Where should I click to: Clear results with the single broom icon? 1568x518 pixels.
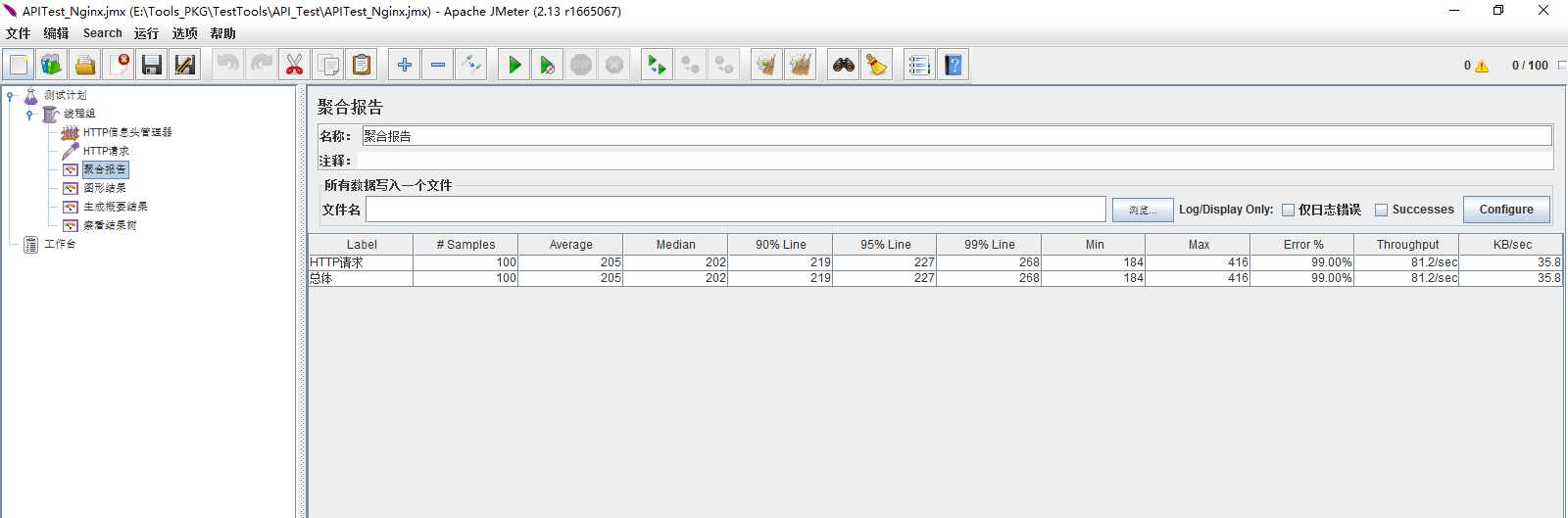[766, 65]
